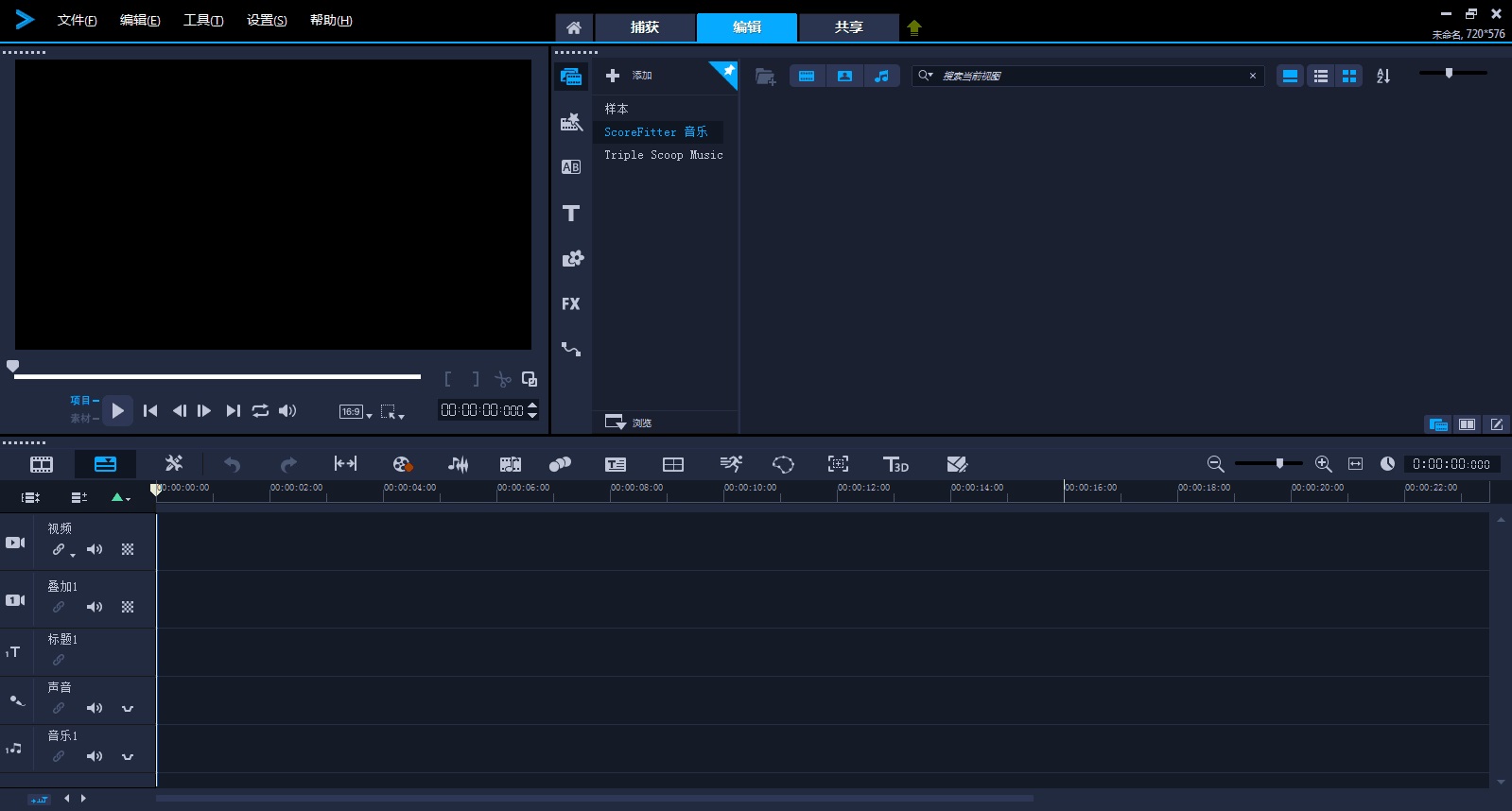Toggle photo filter in library
Screen dimensions: 1512x811
point(844,76)
